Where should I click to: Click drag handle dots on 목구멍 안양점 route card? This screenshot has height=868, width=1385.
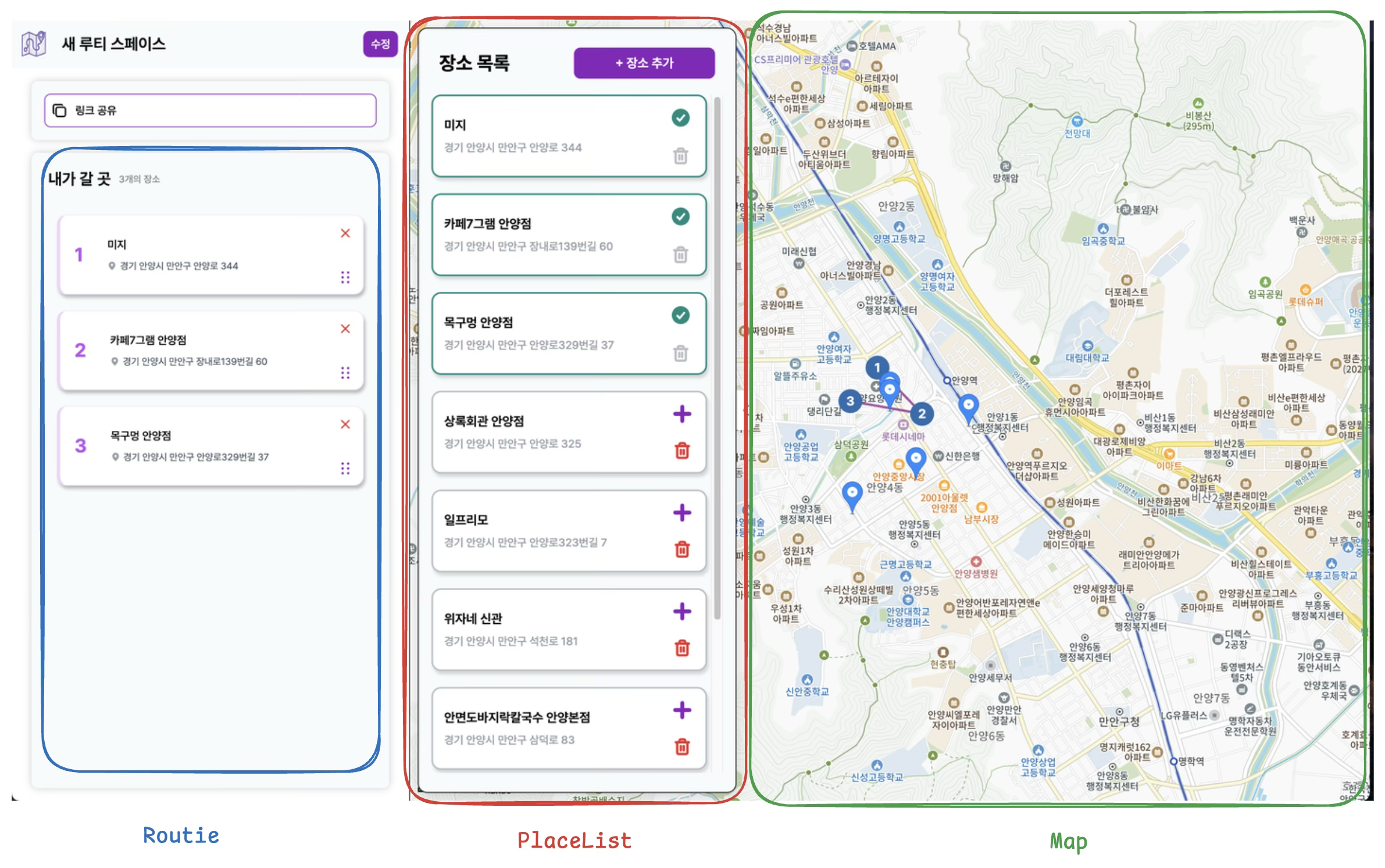pyautogui.click(x=345, y=468)
